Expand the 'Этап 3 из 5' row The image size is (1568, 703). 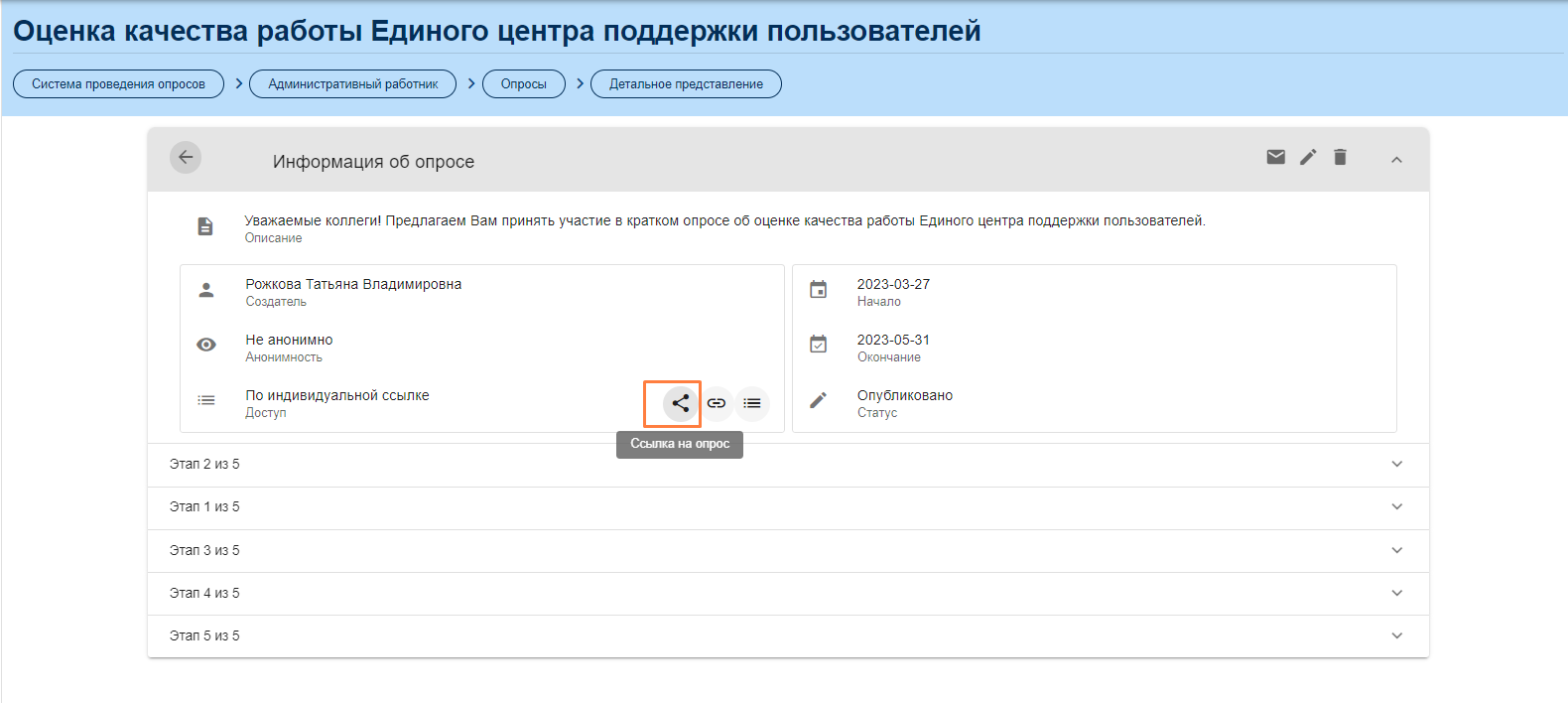(x=1396, y=550)
